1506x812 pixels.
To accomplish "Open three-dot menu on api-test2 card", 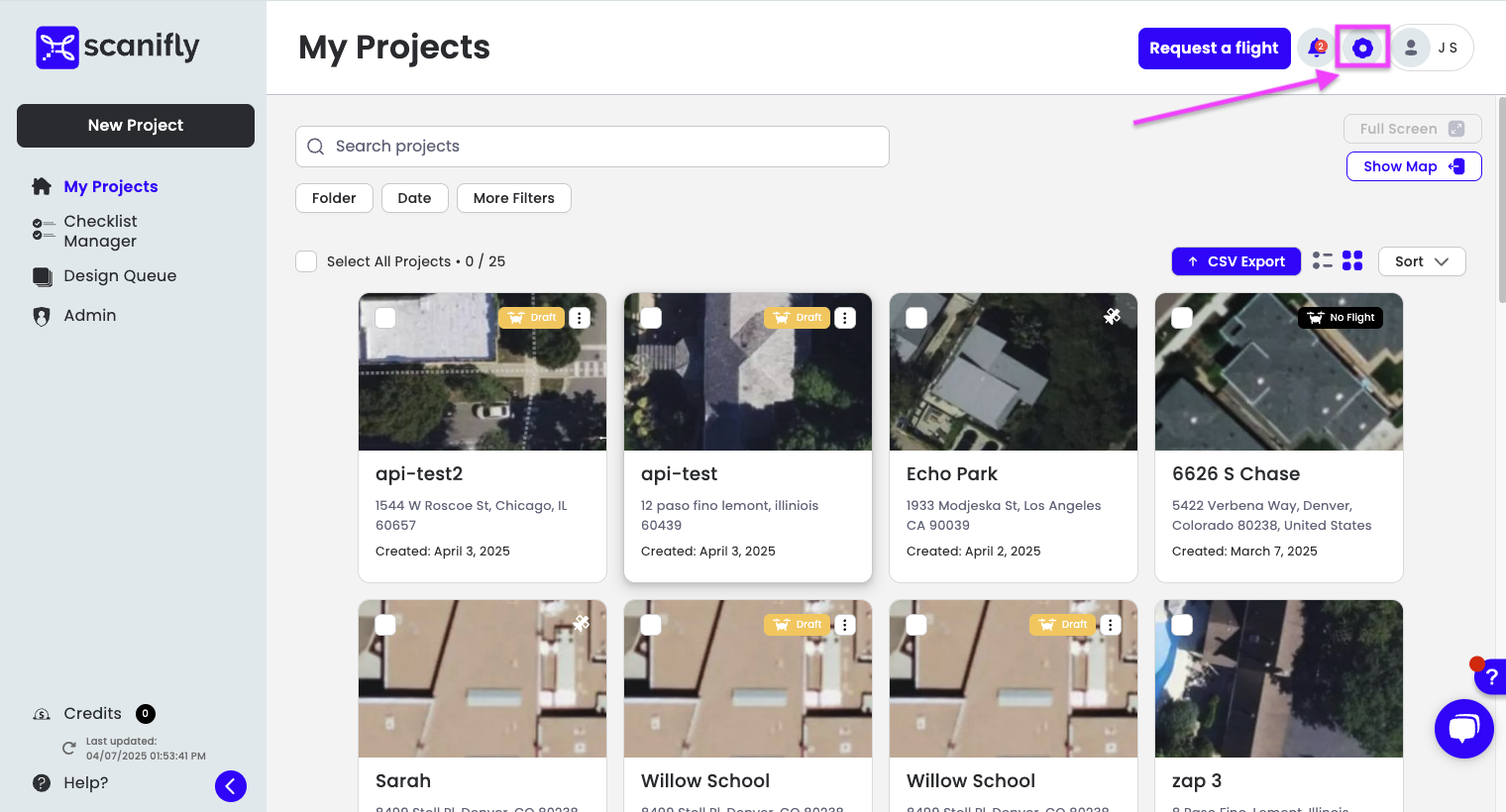I will click(580, 318).
